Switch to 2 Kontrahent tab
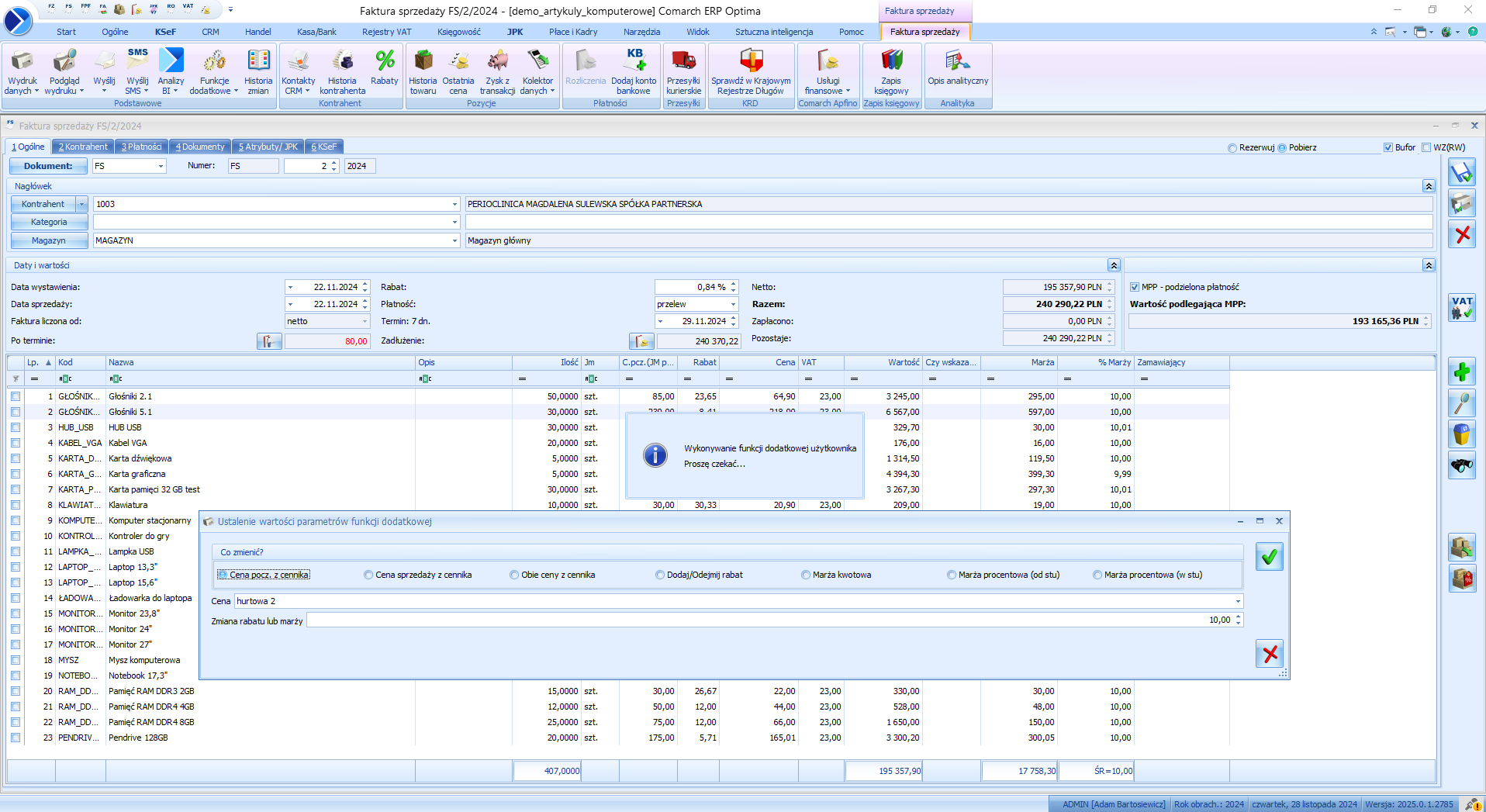Viewport: 1486px width, 812px height. (x=83, y=147)
